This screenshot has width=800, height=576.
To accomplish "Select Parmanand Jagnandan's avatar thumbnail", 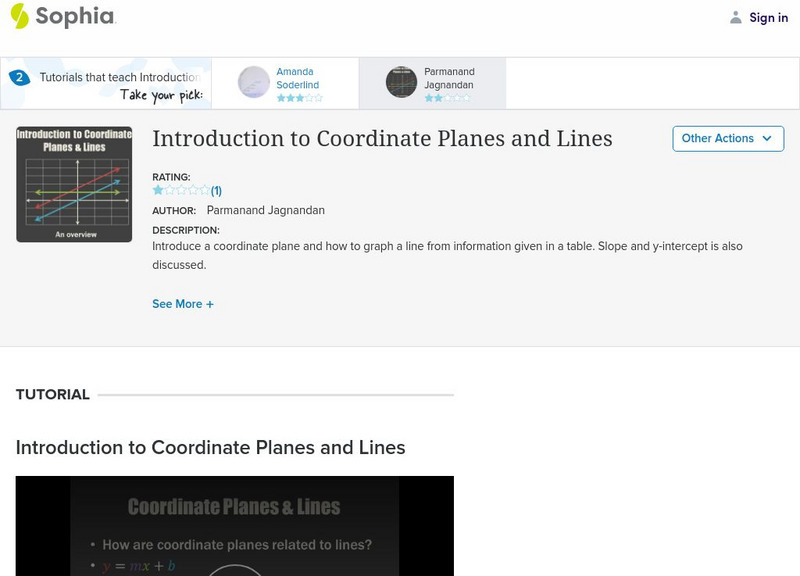I will tap(402, 82).
